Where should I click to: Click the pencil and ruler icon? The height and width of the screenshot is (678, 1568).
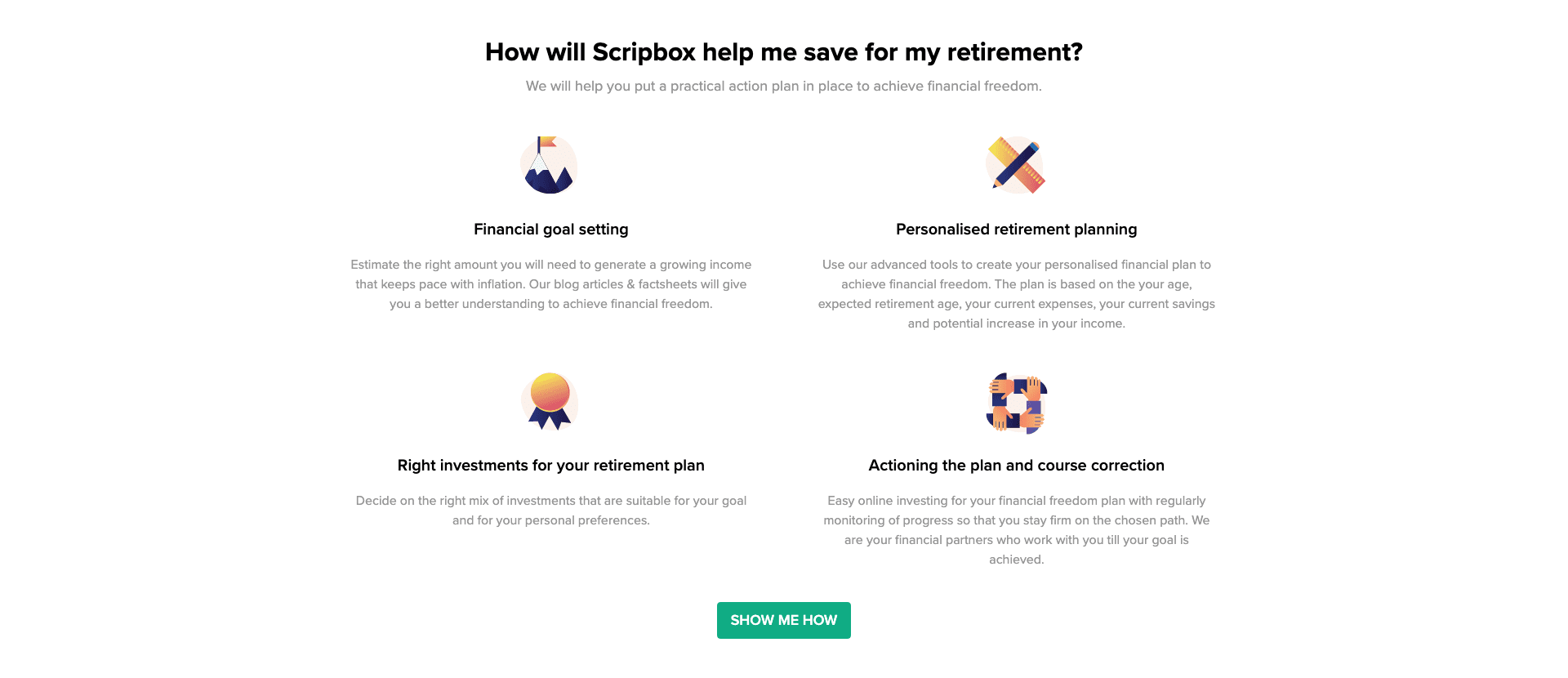1016,165
